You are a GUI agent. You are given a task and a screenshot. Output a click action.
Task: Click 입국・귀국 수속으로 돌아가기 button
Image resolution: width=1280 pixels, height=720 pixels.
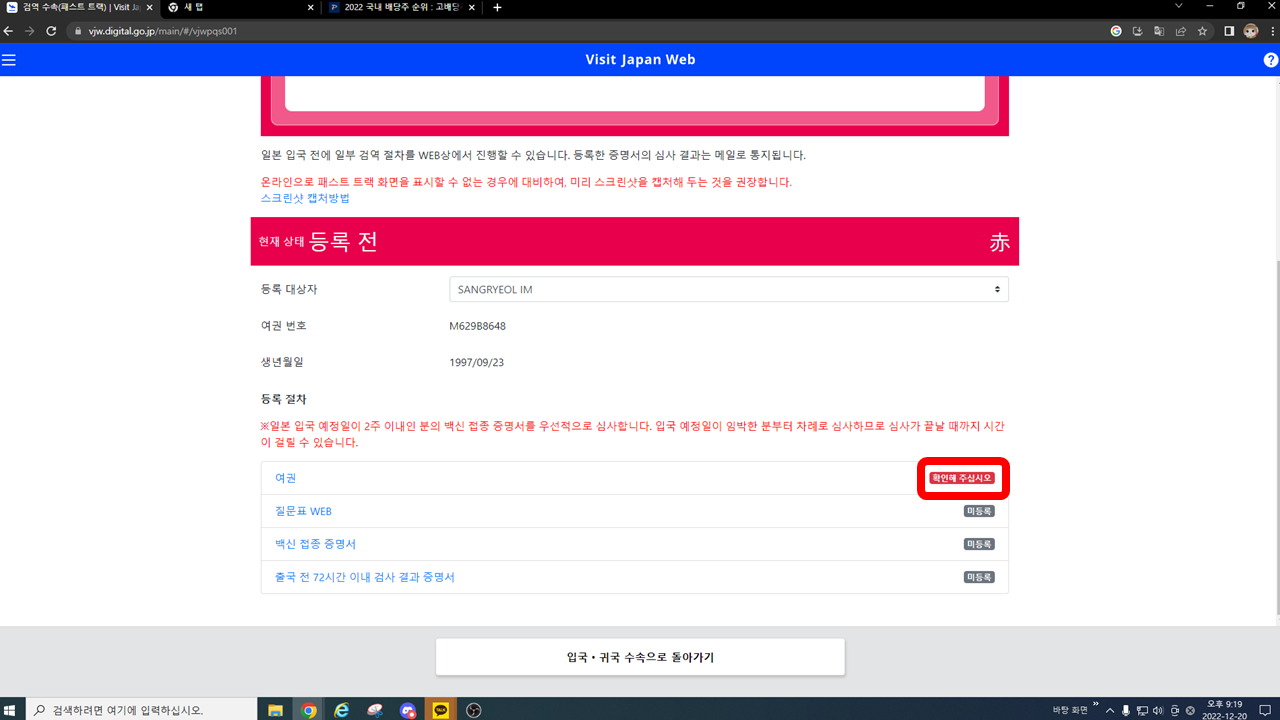640,657
